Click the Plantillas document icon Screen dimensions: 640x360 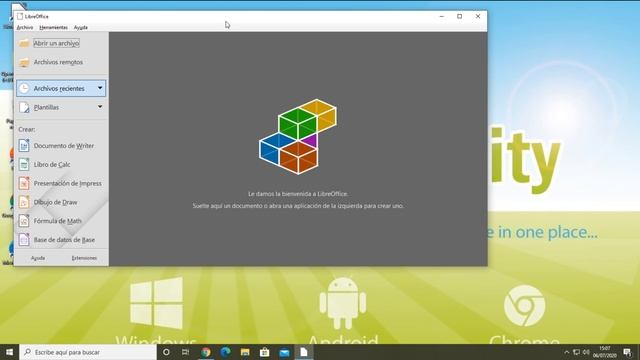pyautogui.click(x=24, y=107)
